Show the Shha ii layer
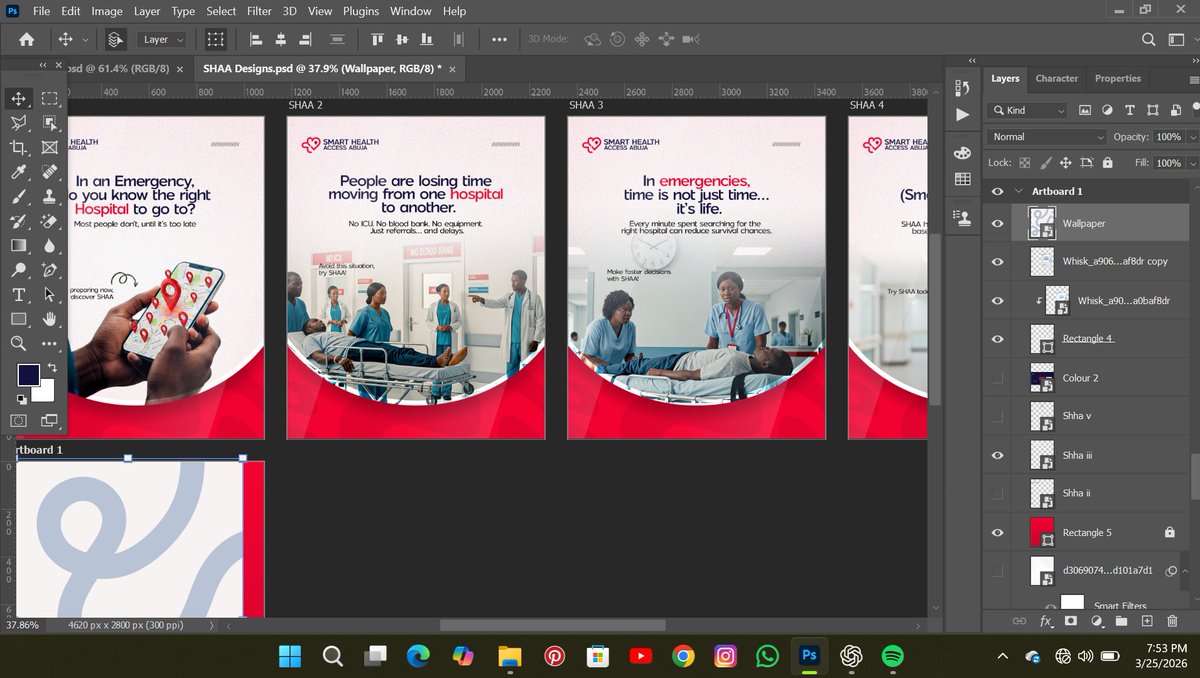This screenshot has height=678, width=1200. click(x=997, y=493)
